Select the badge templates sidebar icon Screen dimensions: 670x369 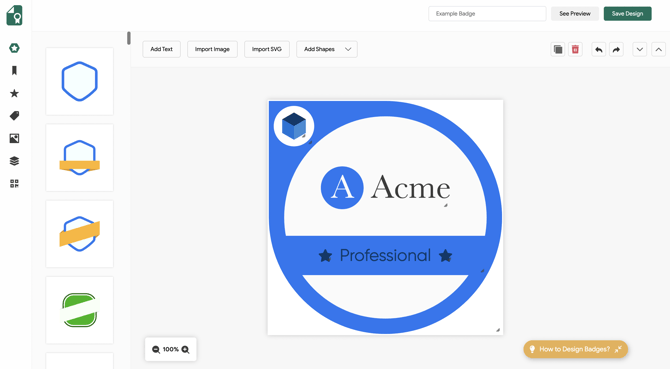tap(14, 48)
